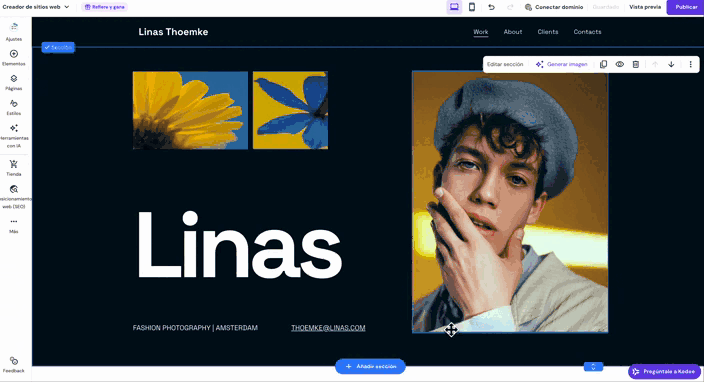
Task: Open Posicionamiento web (SEO)
Action: [14, 197]
